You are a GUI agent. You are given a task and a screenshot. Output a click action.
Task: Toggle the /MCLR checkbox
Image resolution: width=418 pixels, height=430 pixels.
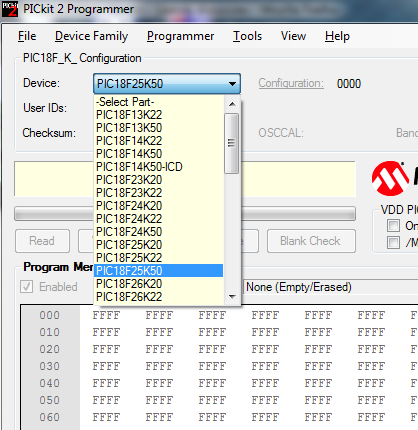pyautogui.click(x=393, y=242)
